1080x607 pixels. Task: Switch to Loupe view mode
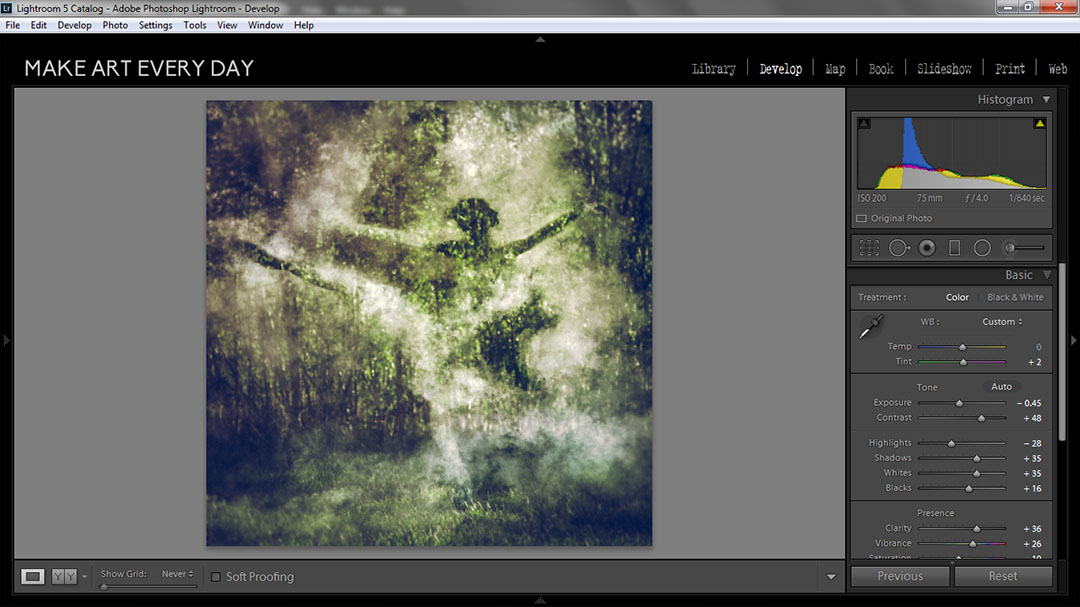click(x=32, y=577)
